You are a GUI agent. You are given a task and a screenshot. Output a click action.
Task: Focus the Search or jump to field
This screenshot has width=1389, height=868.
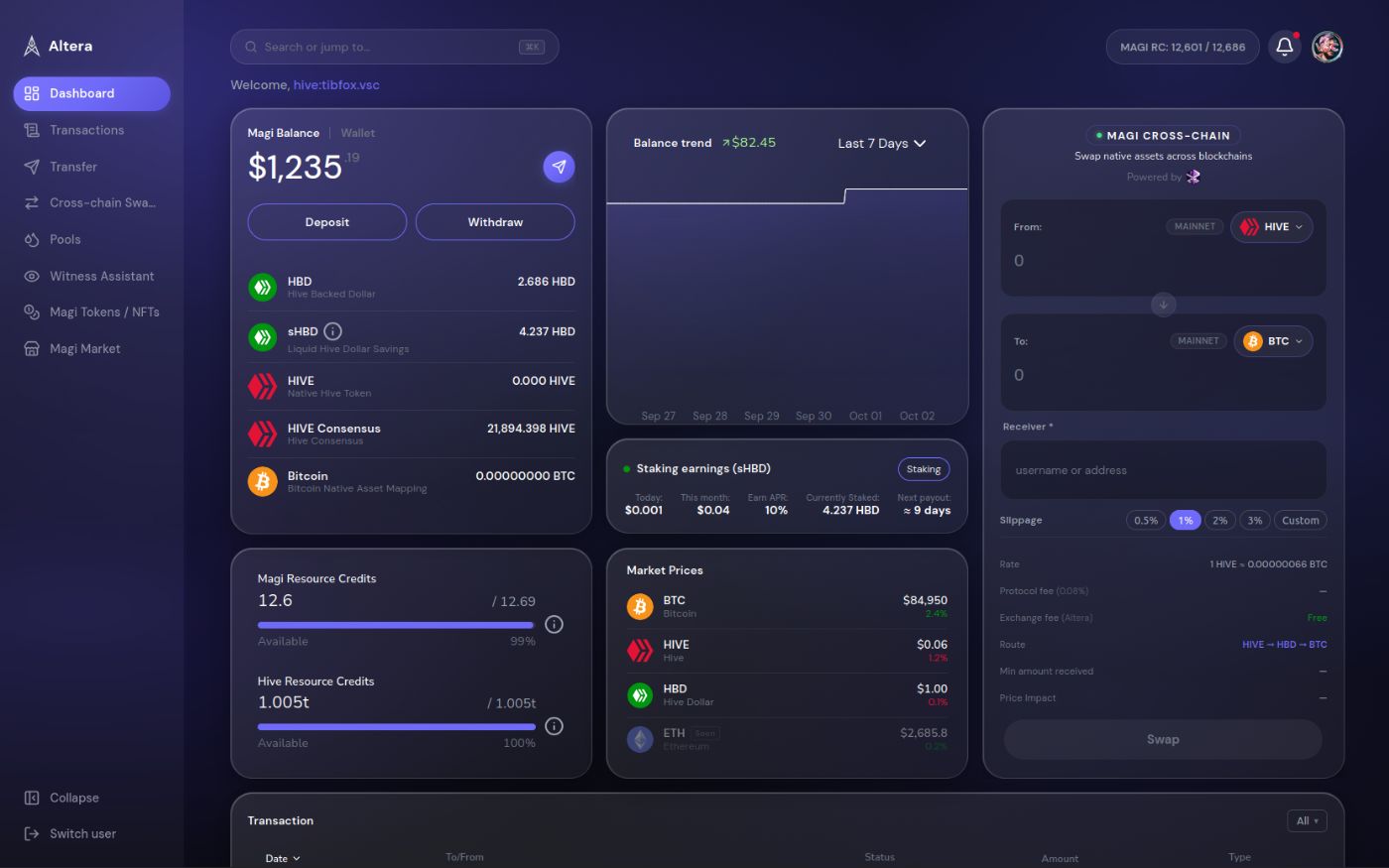[x=394, y=47]
